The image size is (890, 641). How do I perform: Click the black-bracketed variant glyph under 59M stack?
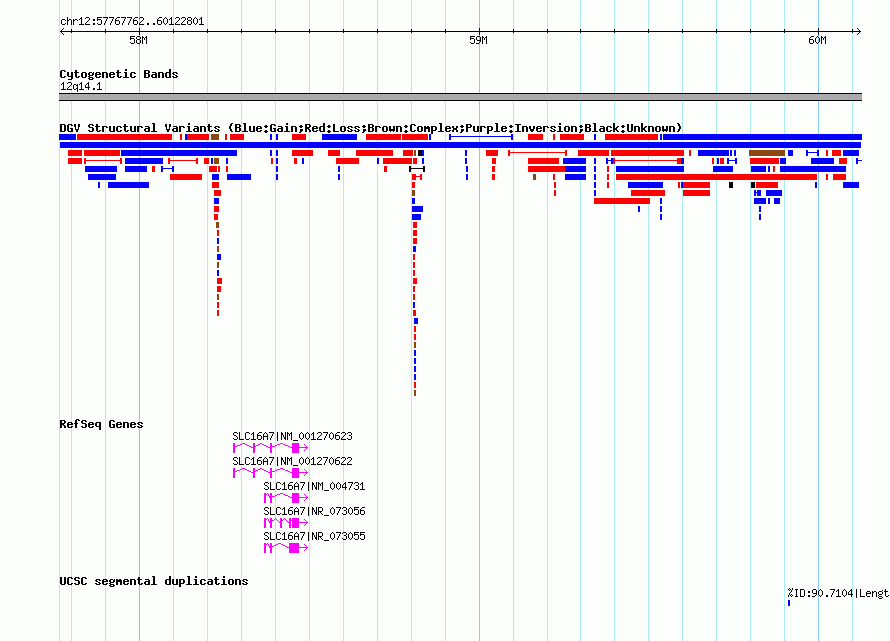point(417,169)
